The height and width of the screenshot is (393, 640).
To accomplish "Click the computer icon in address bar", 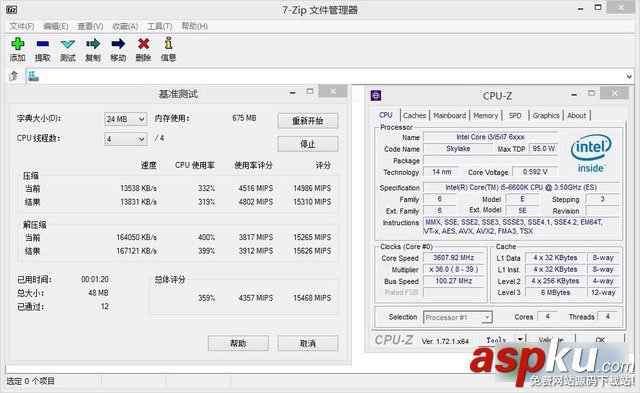I will 33,76.
